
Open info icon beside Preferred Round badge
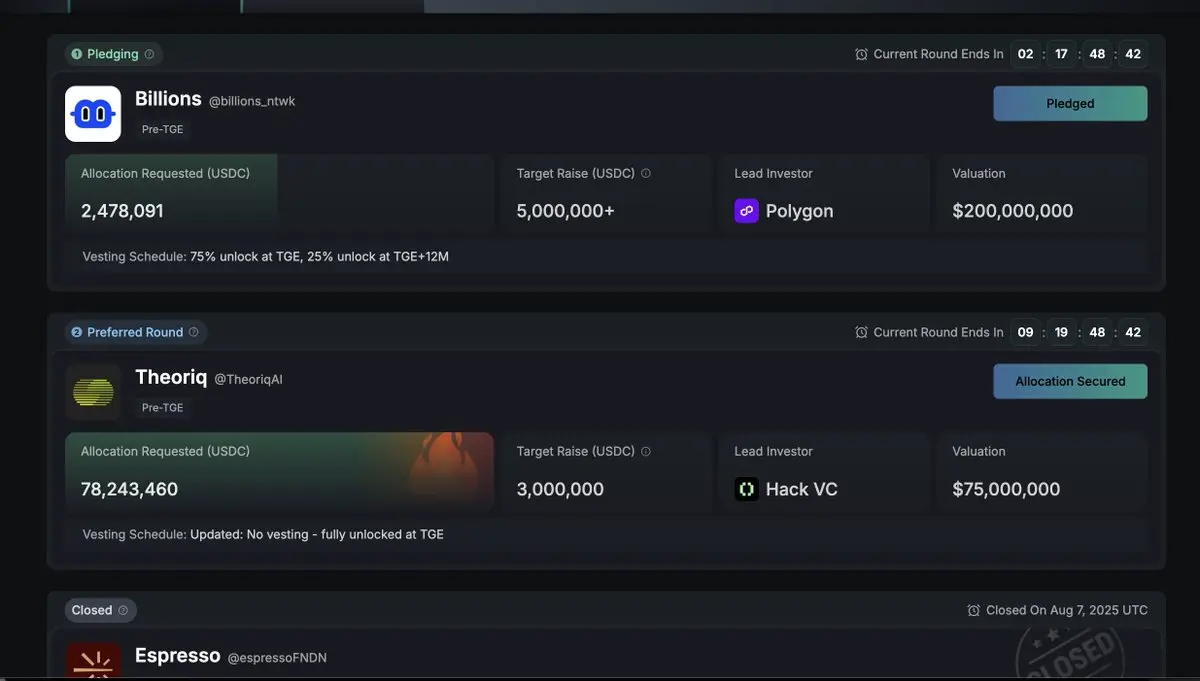194,332
